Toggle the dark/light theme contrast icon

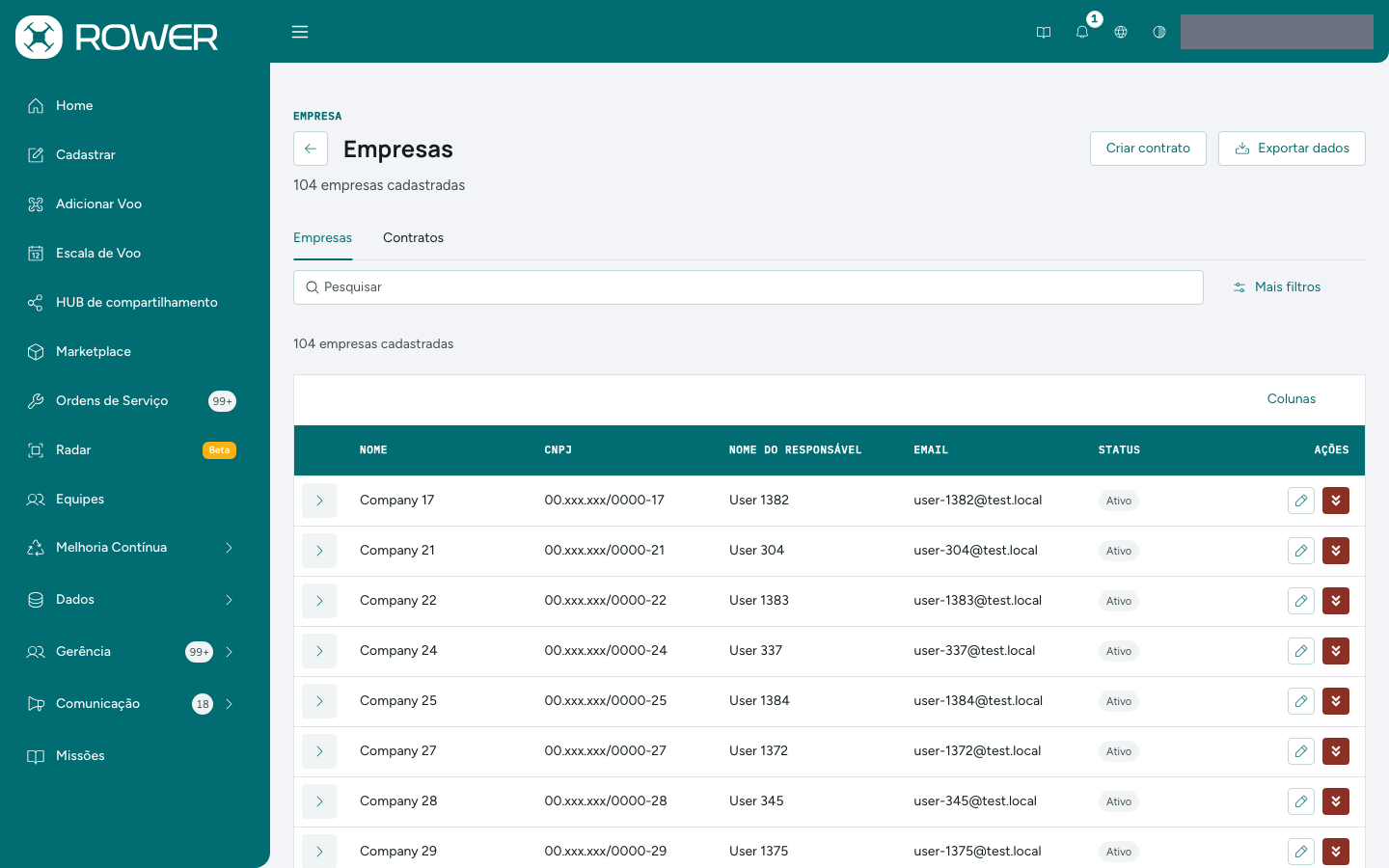point(1159,32)
